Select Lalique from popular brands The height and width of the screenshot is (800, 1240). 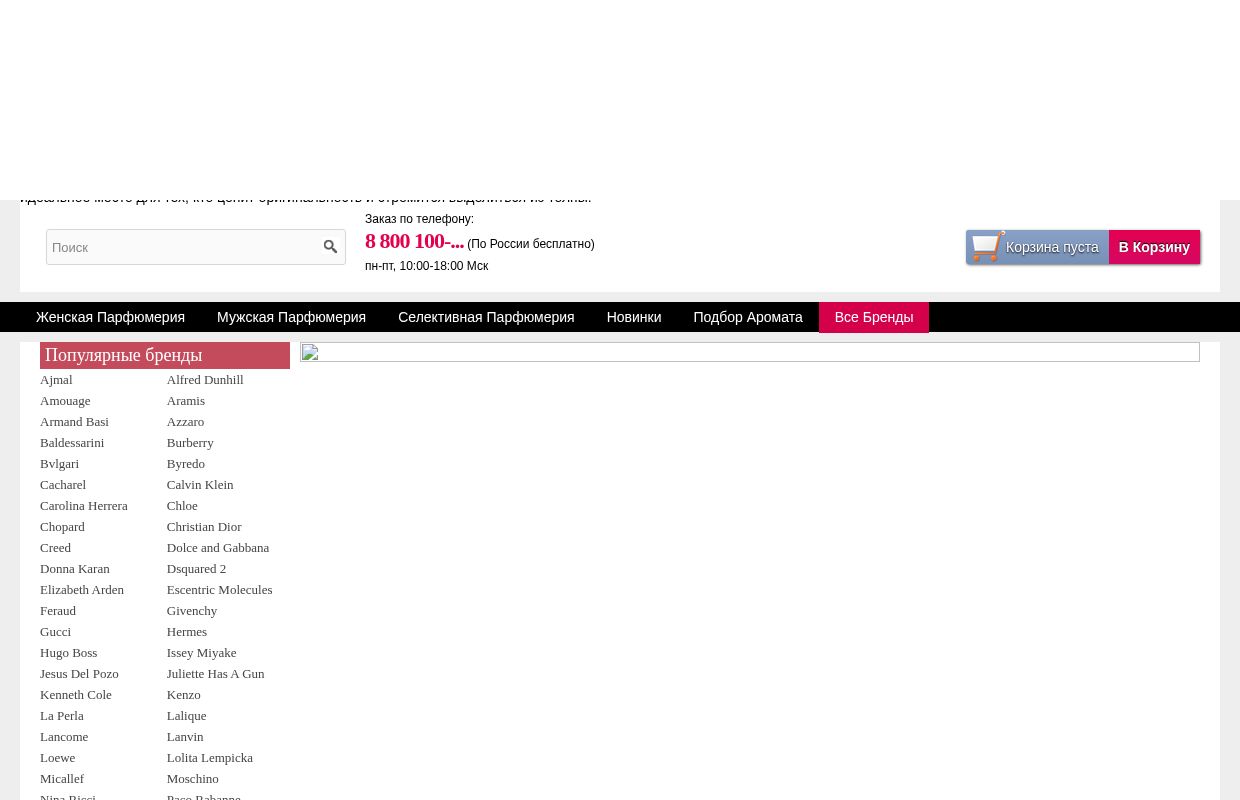pyautogui.click(x=186, y=716)
